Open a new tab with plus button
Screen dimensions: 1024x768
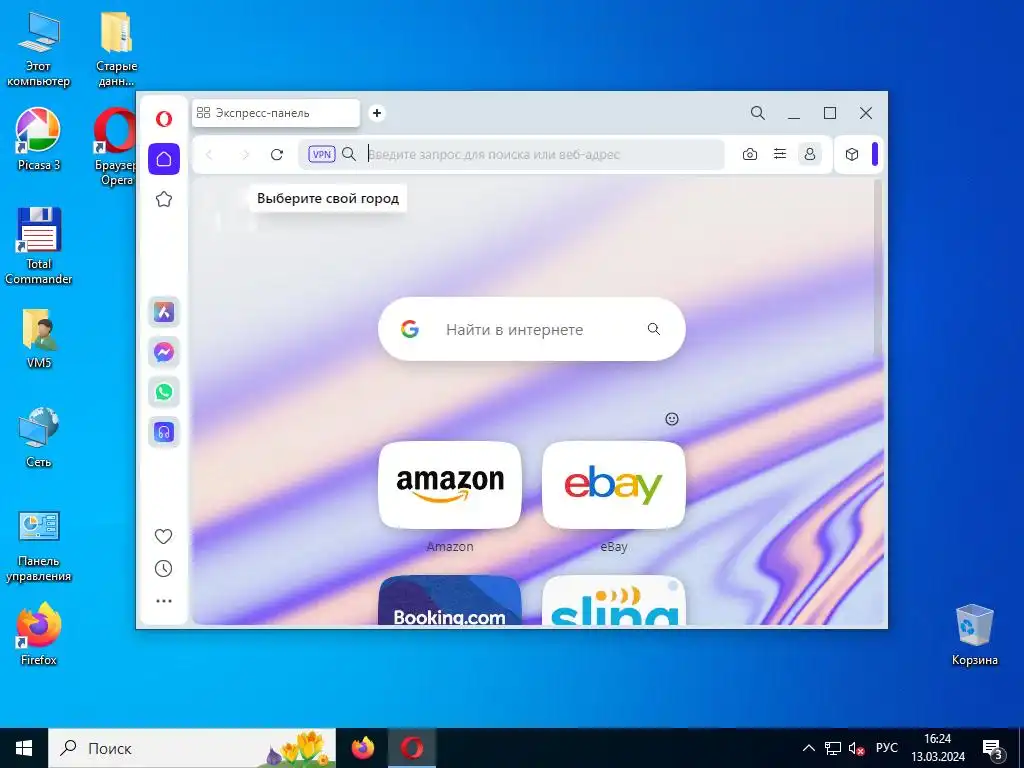click(377, 113)
